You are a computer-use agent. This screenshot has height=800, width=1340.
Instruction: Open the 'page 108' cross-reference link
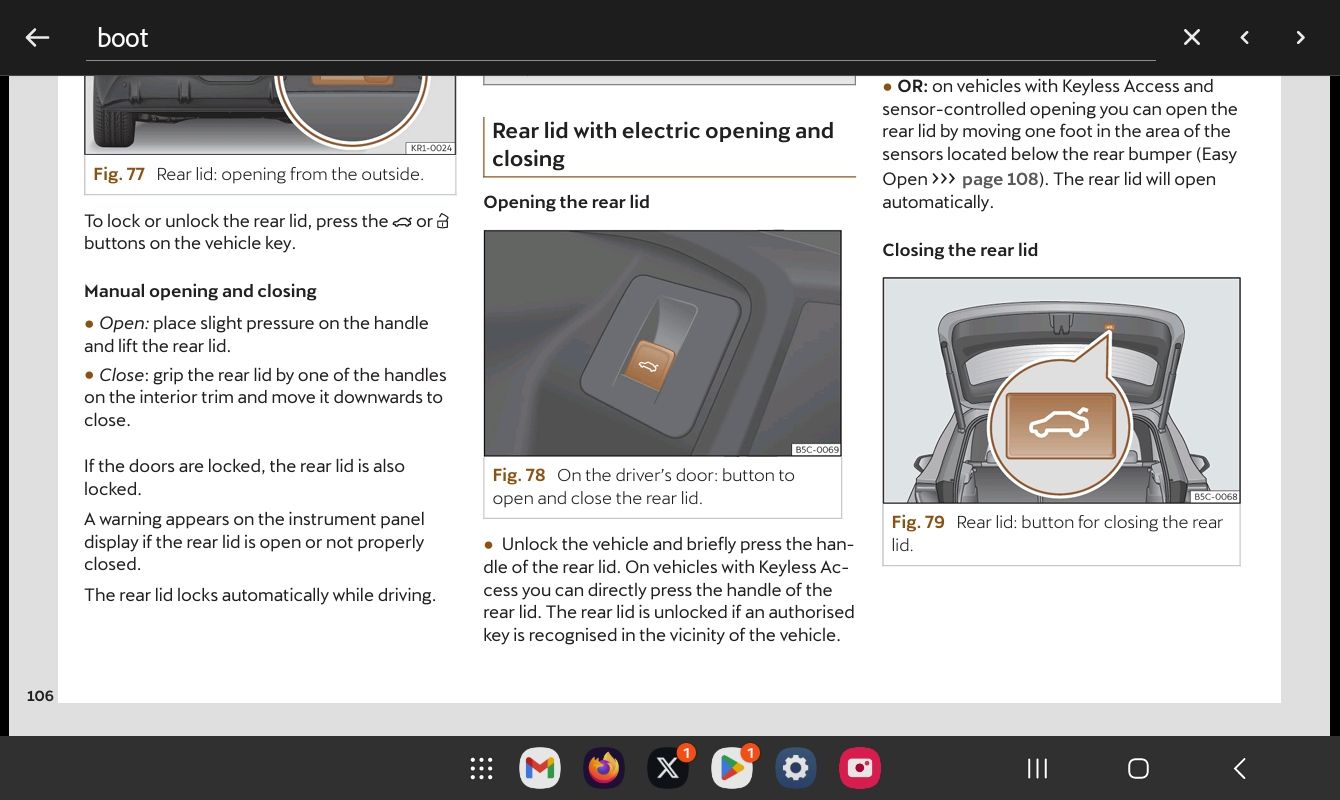point(1000,180)
